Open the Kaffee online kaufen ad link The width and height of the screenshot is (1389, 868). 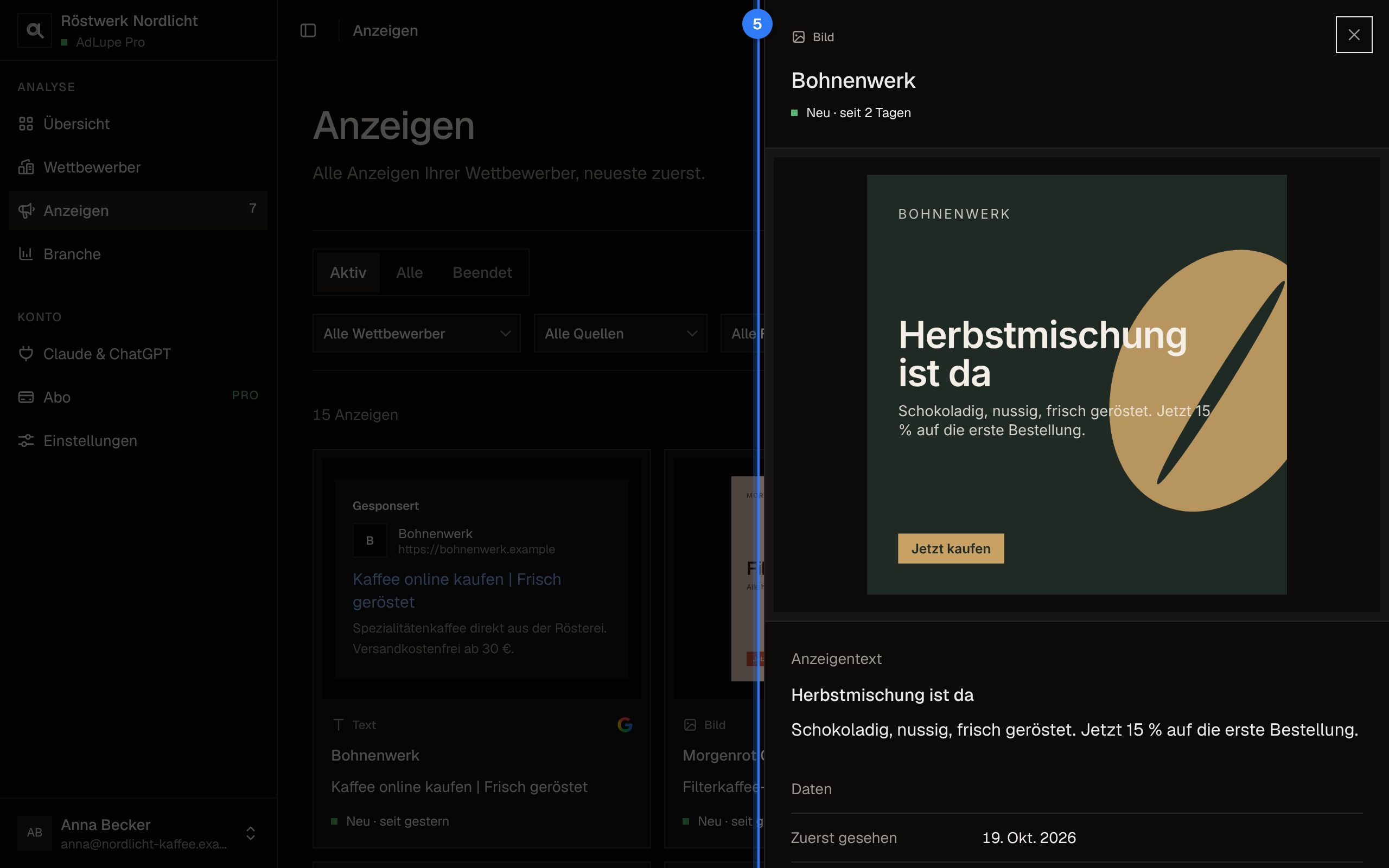tap(457, 591)
